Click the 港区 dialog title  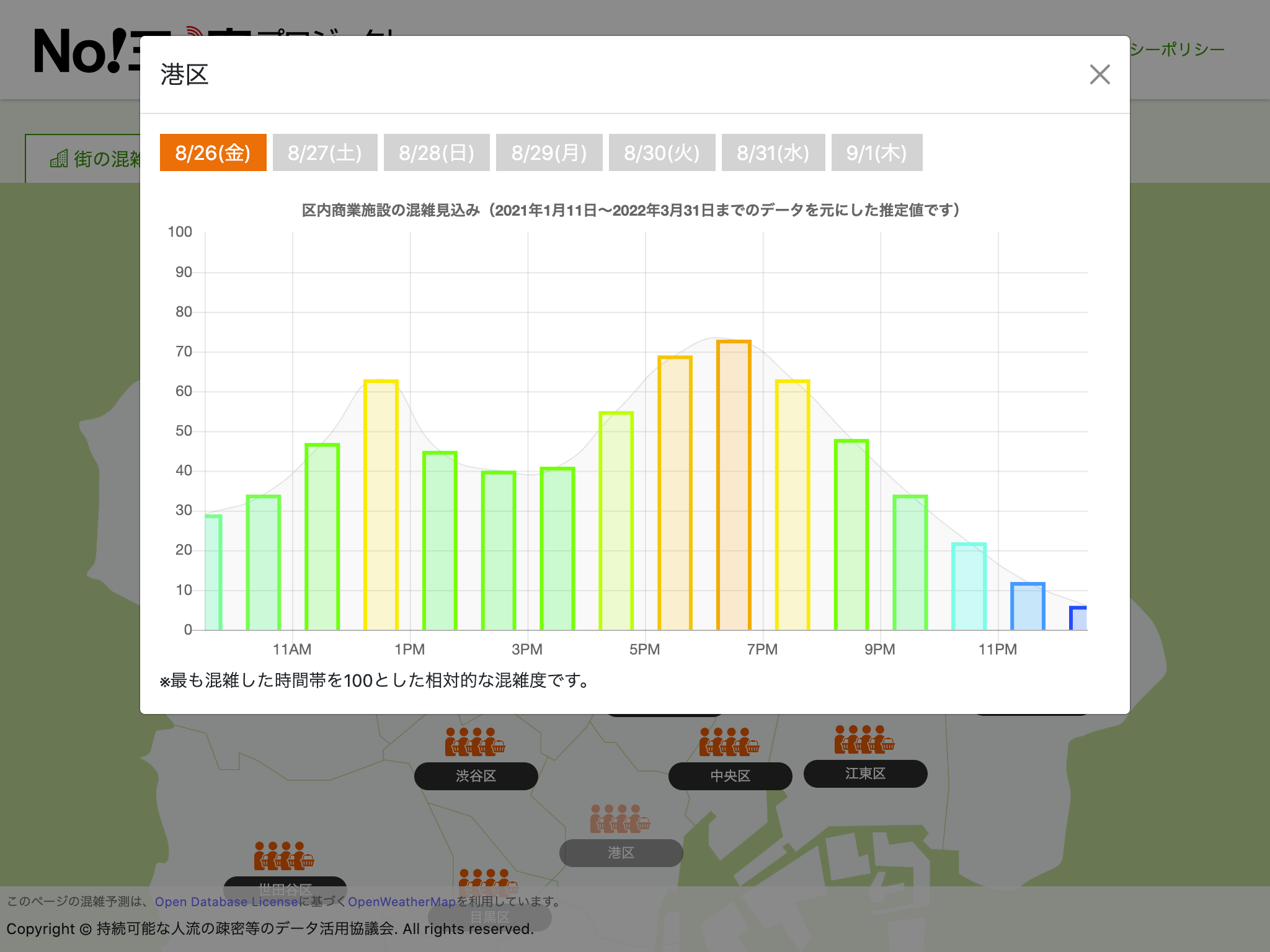click(x=184, y=74)
